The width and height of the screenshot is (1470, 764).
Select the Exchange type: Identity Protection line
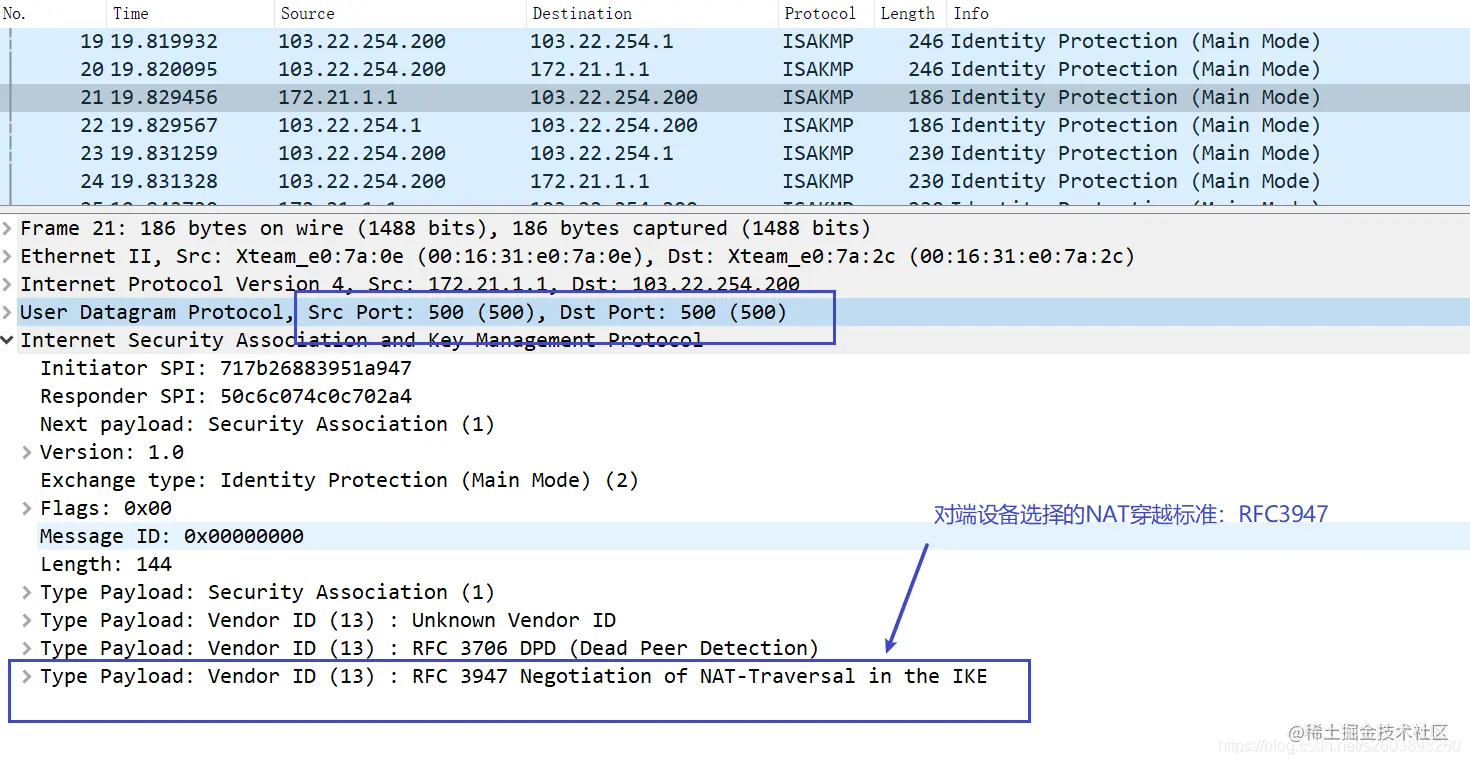click(339, 480)
